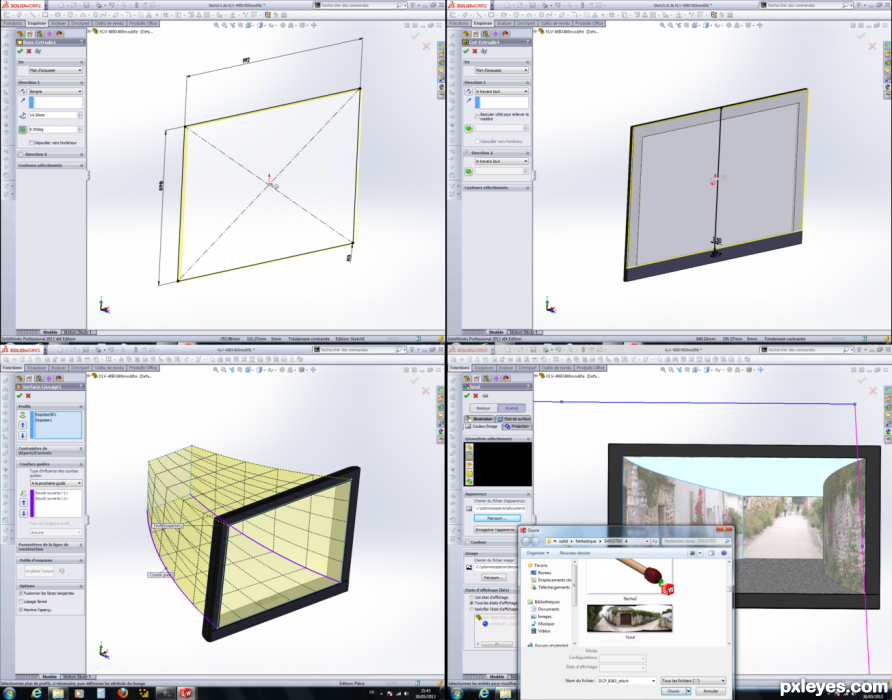
Task: Select Spécifier l'état d'affichage radio button
Action: [471, 609]
